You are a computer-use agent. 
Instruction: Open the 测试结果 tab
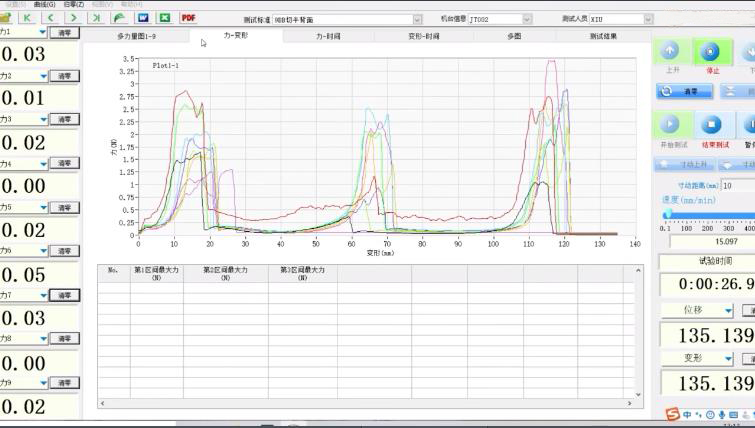(x=604, y=35)
